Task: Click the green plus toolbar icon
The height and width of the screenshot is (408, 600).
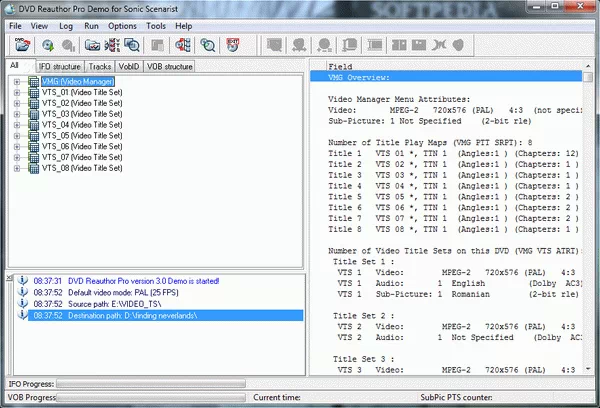Action: tap(48, 45)
